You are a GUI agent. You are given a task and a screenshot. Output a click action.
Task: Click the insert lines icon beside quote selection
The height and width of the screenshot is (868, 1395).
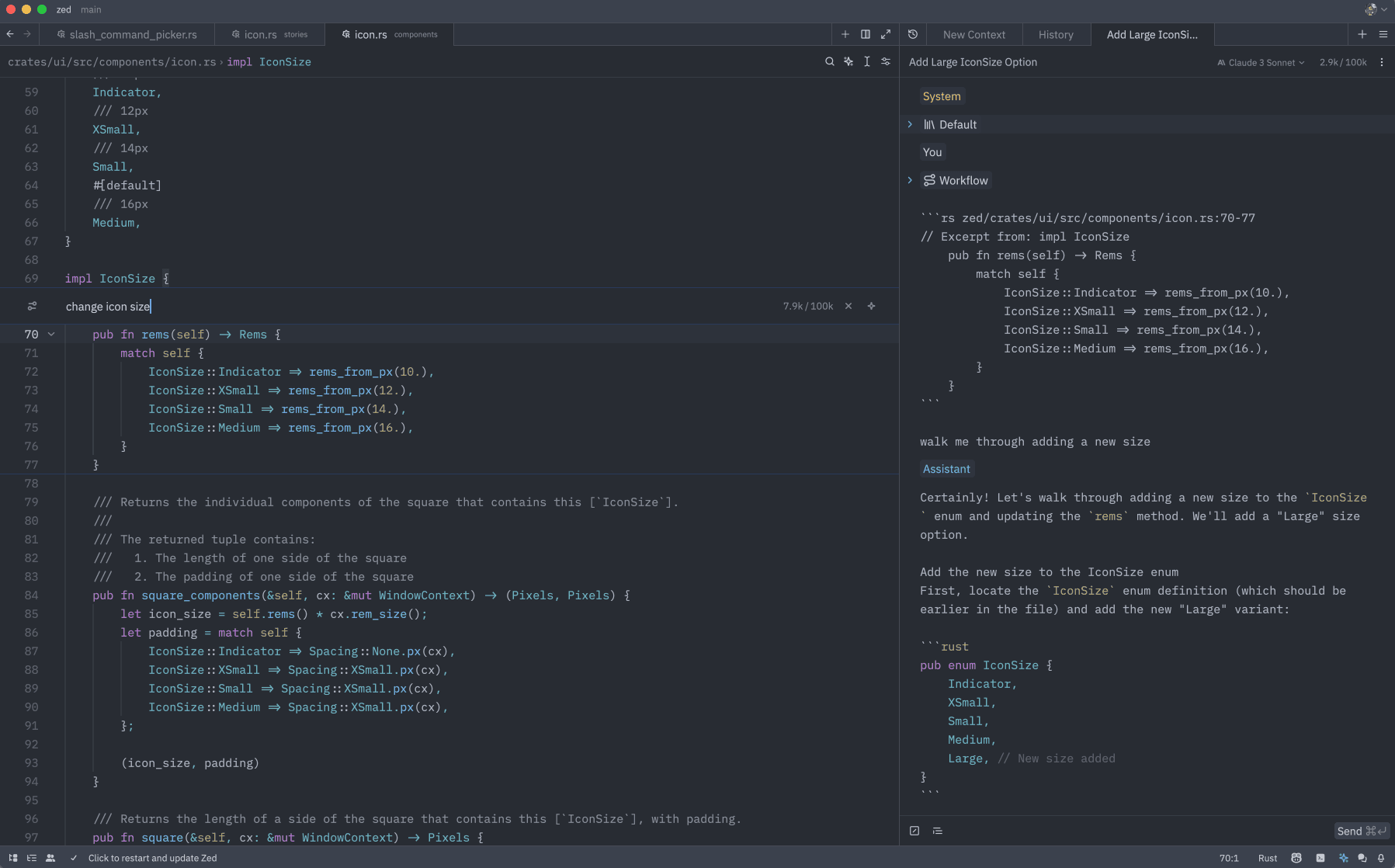(938, 831)
